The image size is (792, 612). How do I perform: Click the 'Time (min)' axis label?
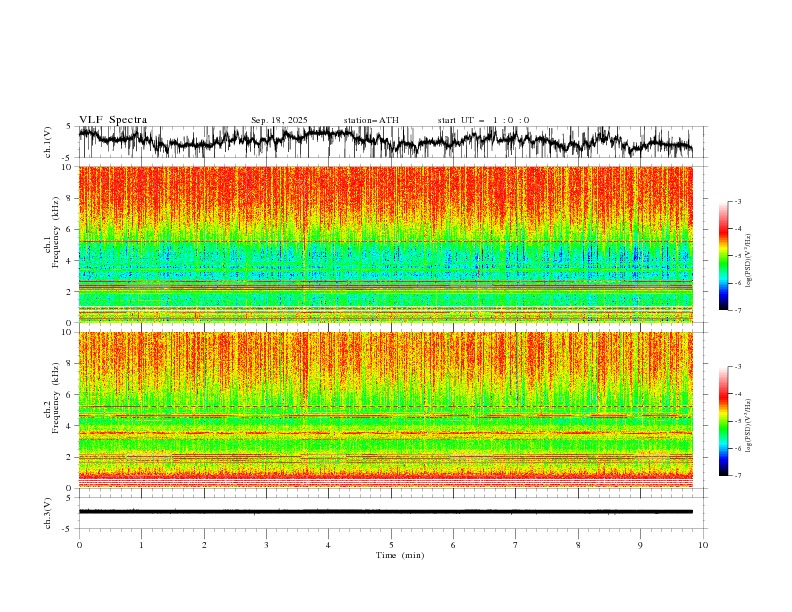(x=400, y=555)
